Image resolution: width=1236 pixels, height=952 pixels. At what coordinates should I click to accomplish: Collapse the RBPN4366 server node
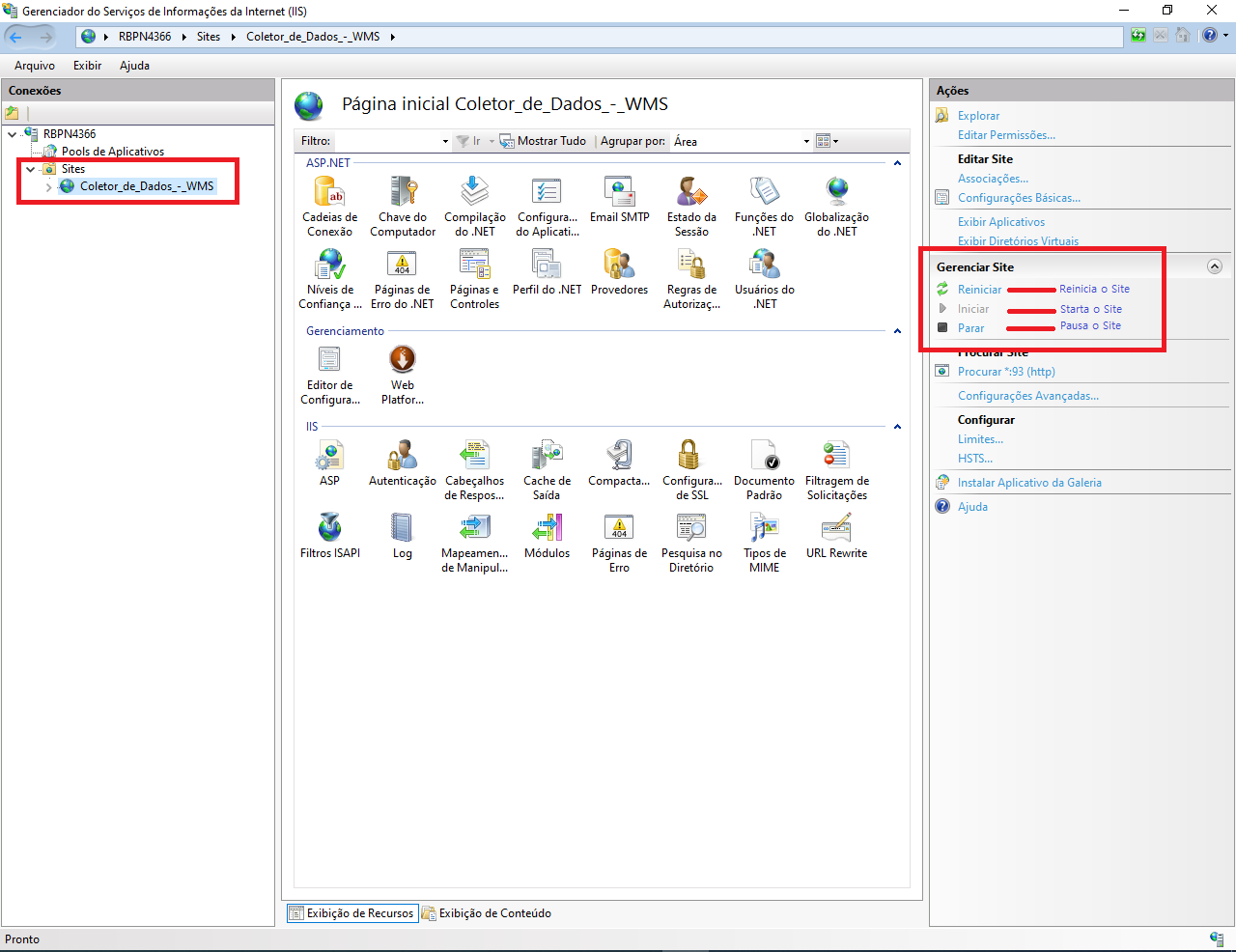12,134
